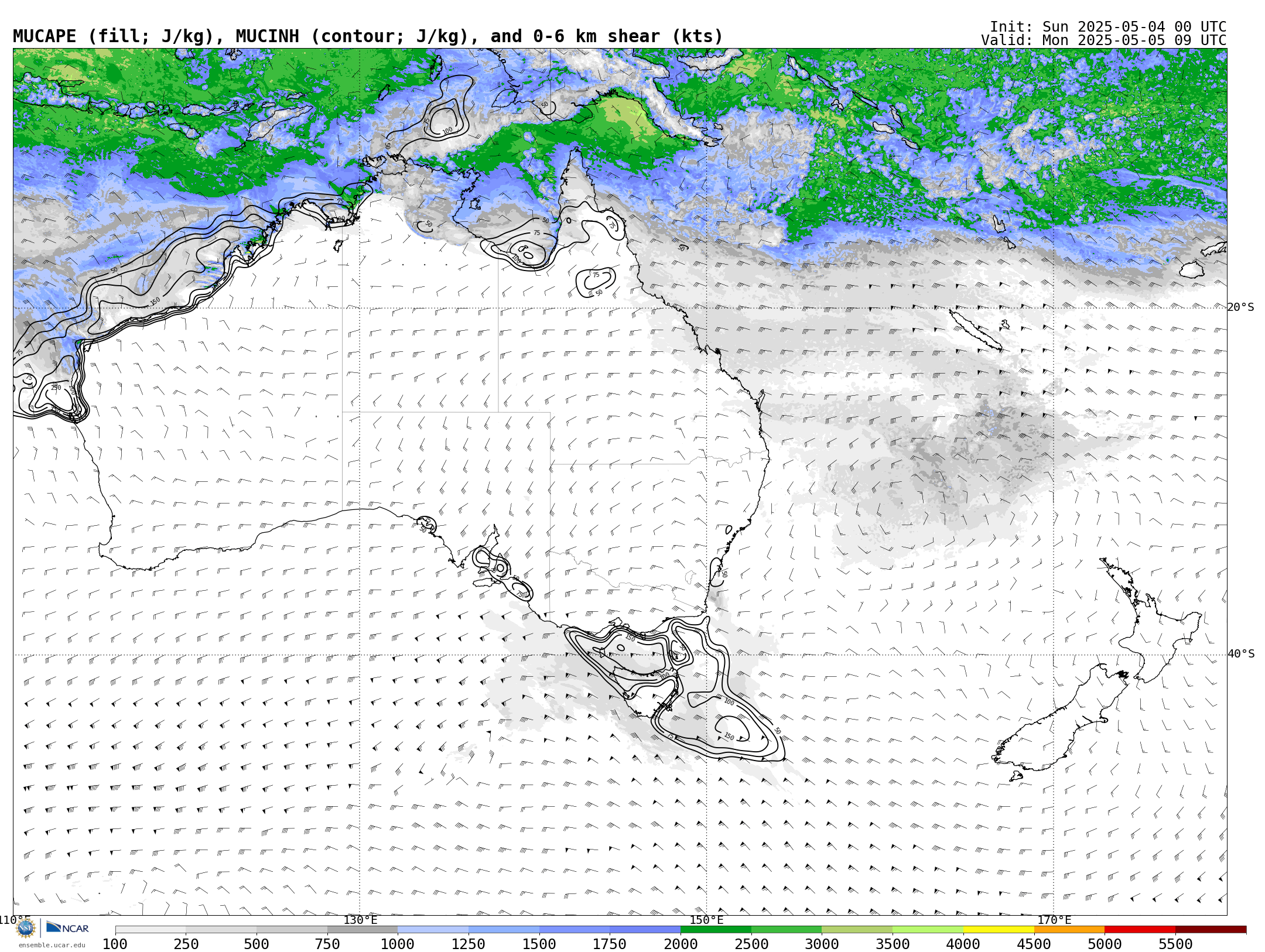Click the colorbar label 3500
Viewport: 1265px width, 952px height.
[893, 944]
